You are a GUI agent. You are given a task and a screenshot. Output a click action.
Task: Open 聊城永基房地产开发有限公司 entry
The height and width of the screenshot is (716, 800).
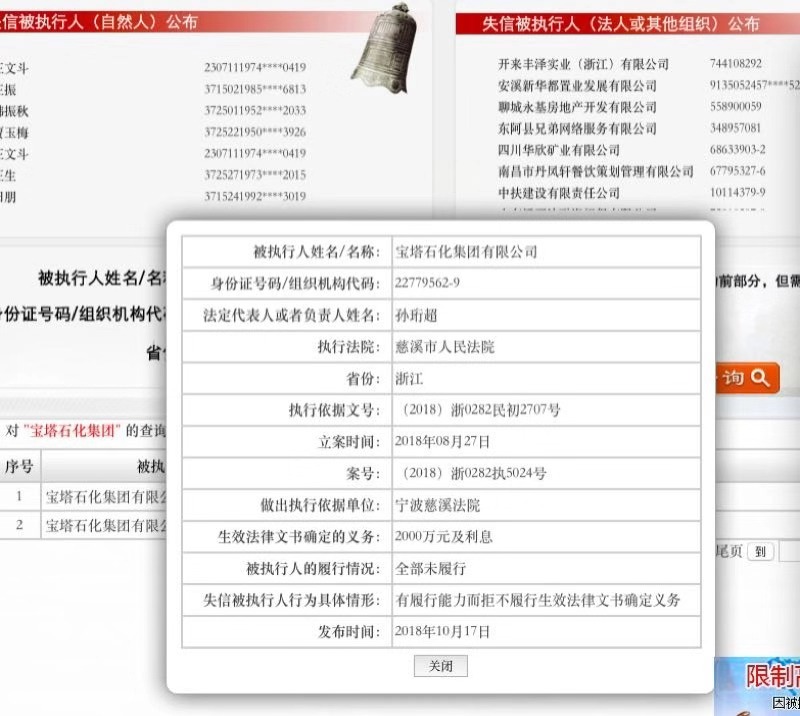tap(577, 107)
